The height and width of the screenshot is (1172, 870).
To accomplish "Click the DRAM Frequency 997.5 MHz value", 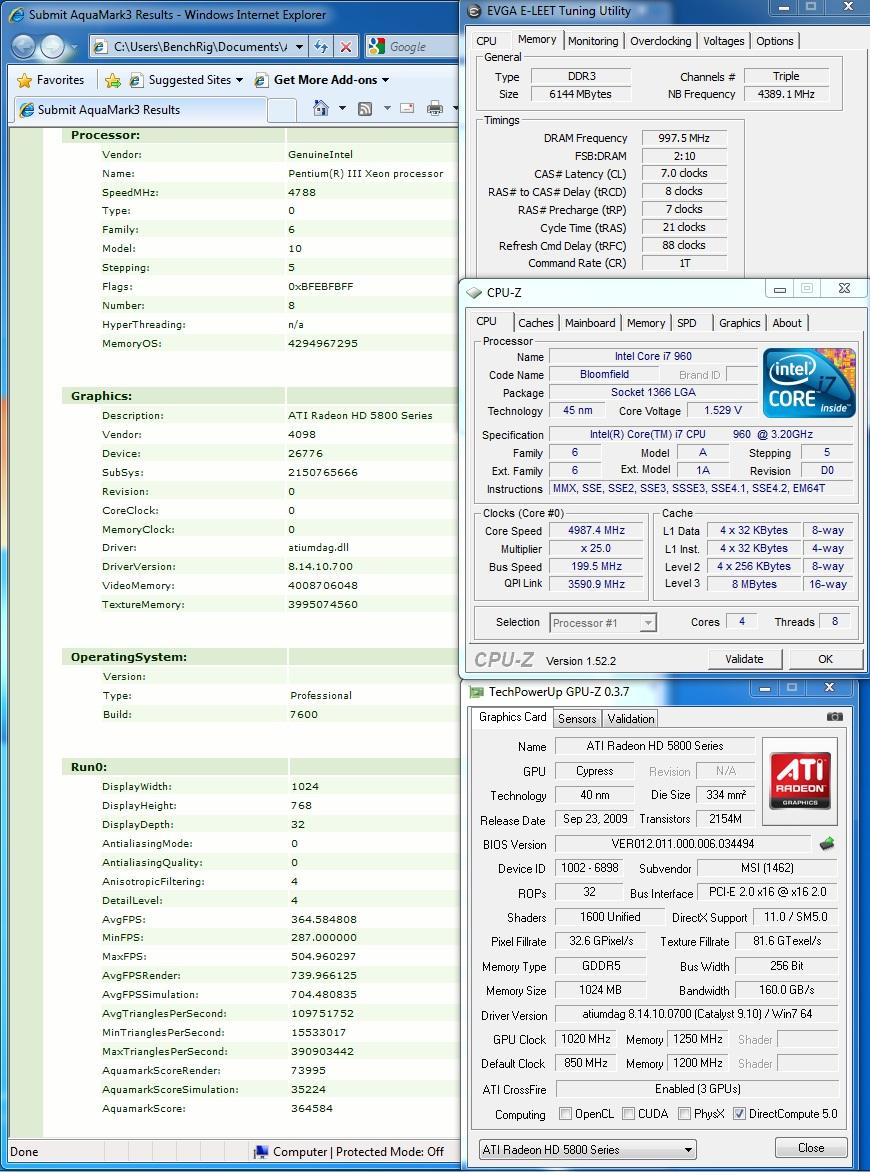I will tap(684, 138).
